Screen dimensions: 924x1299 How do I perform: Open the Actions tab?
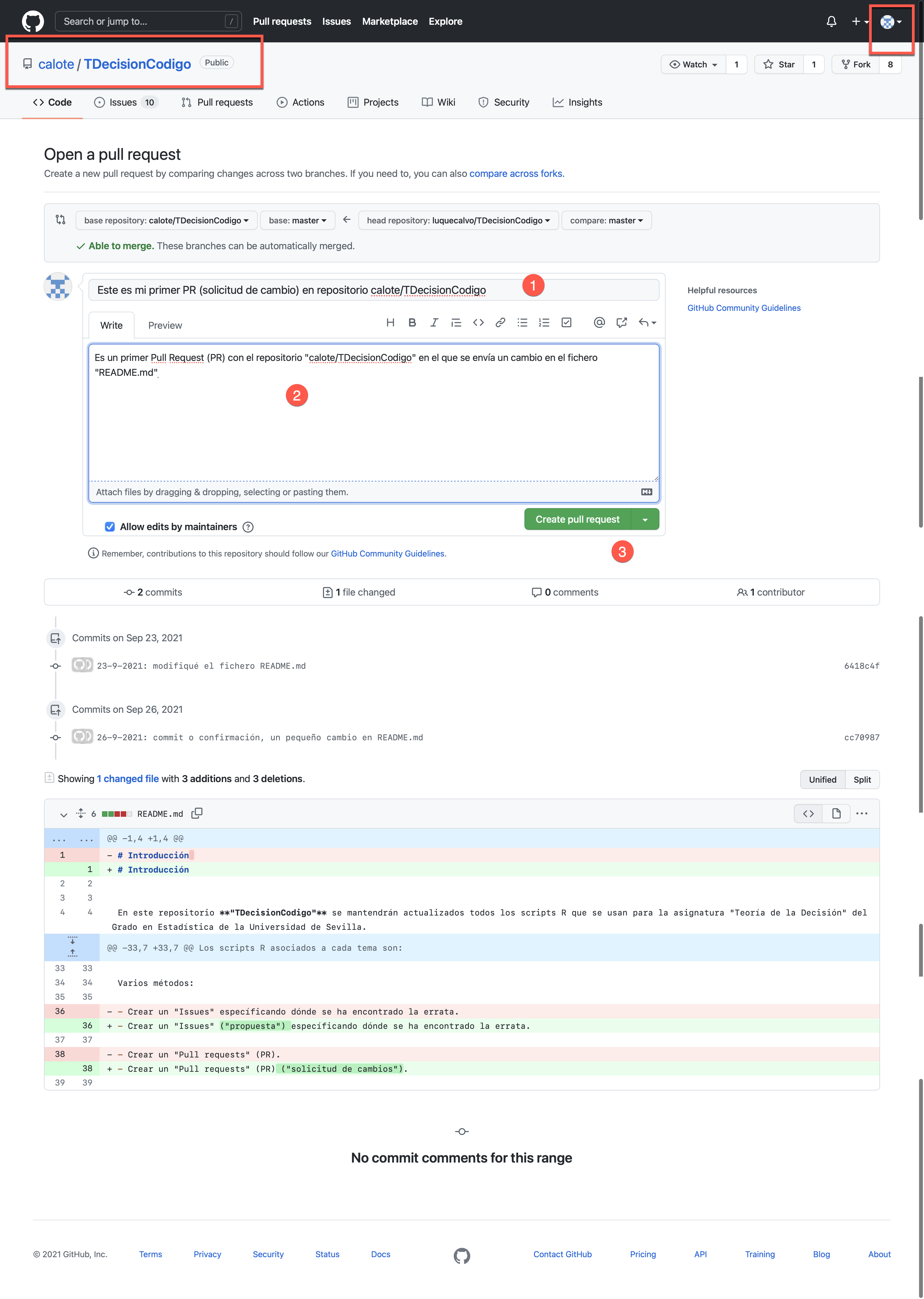click(x=300, y=102)
